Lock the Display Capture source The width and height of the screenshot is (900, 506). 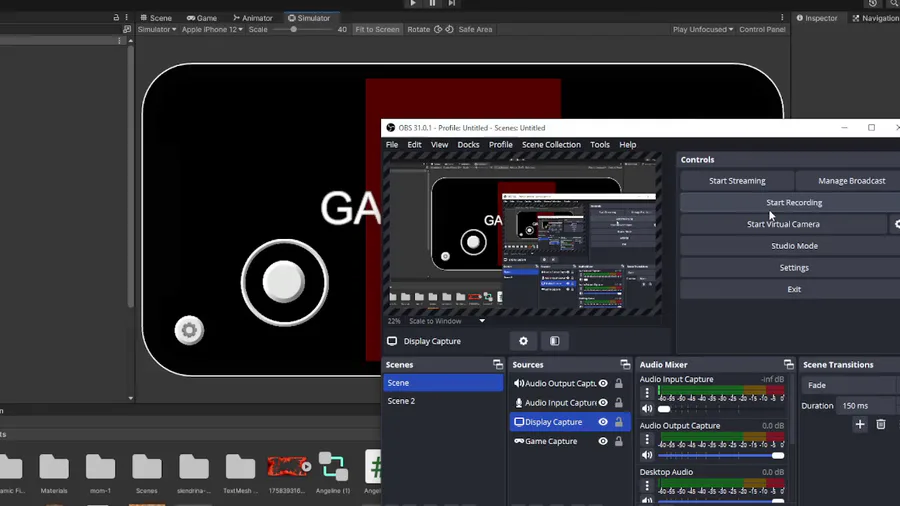pyautogui.click(x=619, y=422)
